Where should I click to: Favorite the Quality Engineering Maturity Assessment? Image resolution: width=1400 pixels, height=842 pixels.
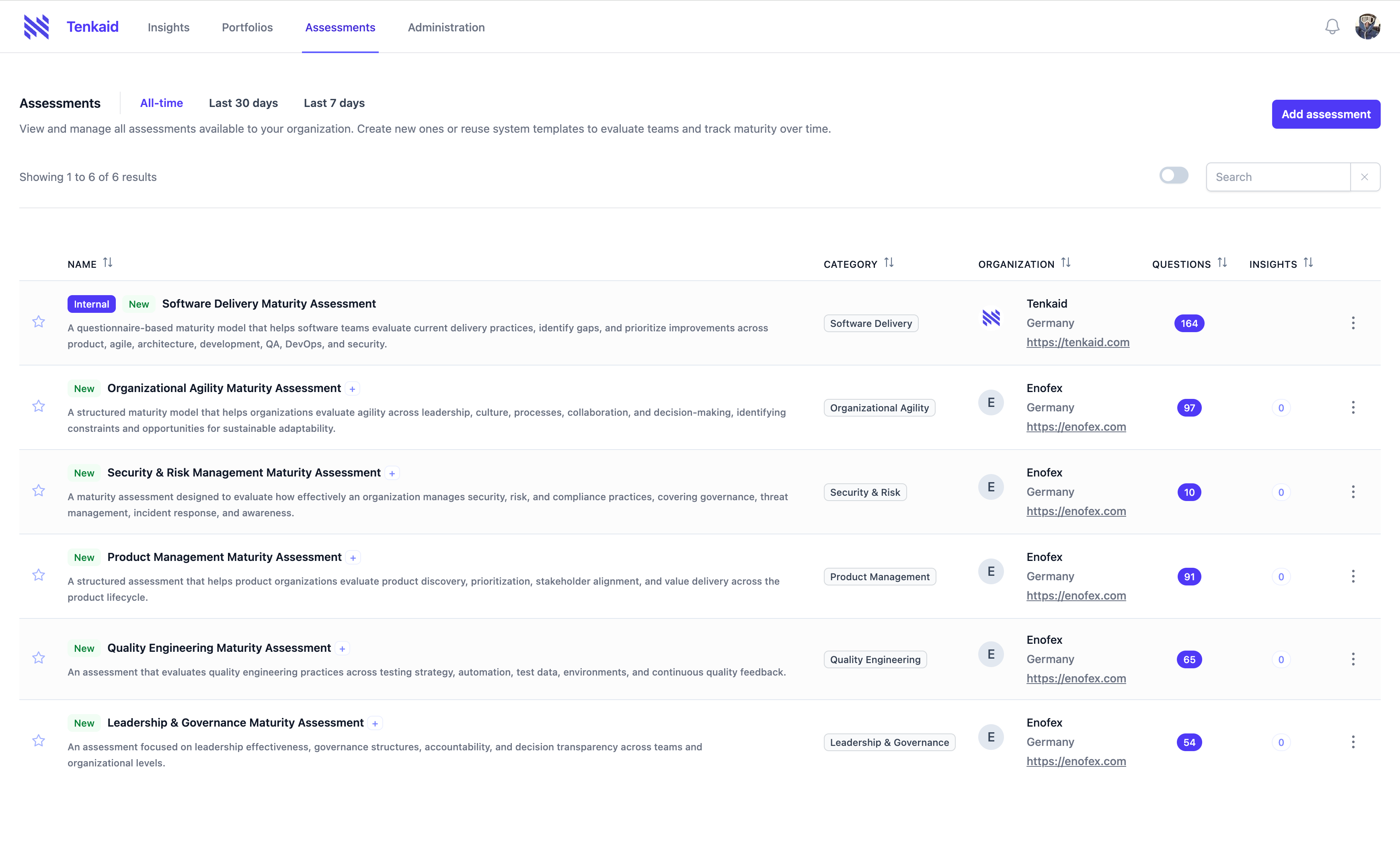[38, 657]
